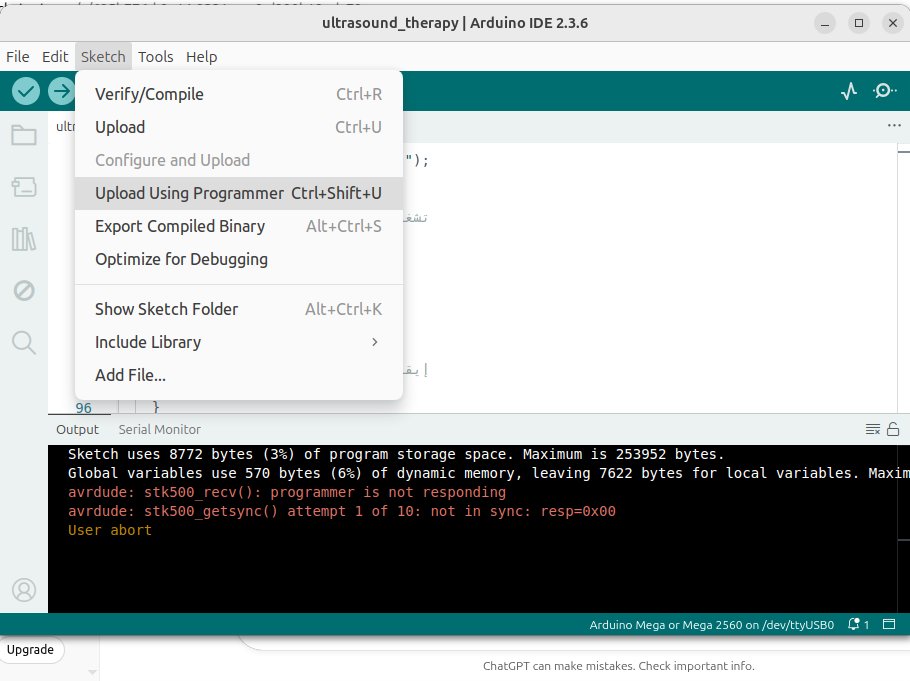Screen dimensions: 910x681
Task: Open the editor tab three-dots menu
Action: click(894, 126)
